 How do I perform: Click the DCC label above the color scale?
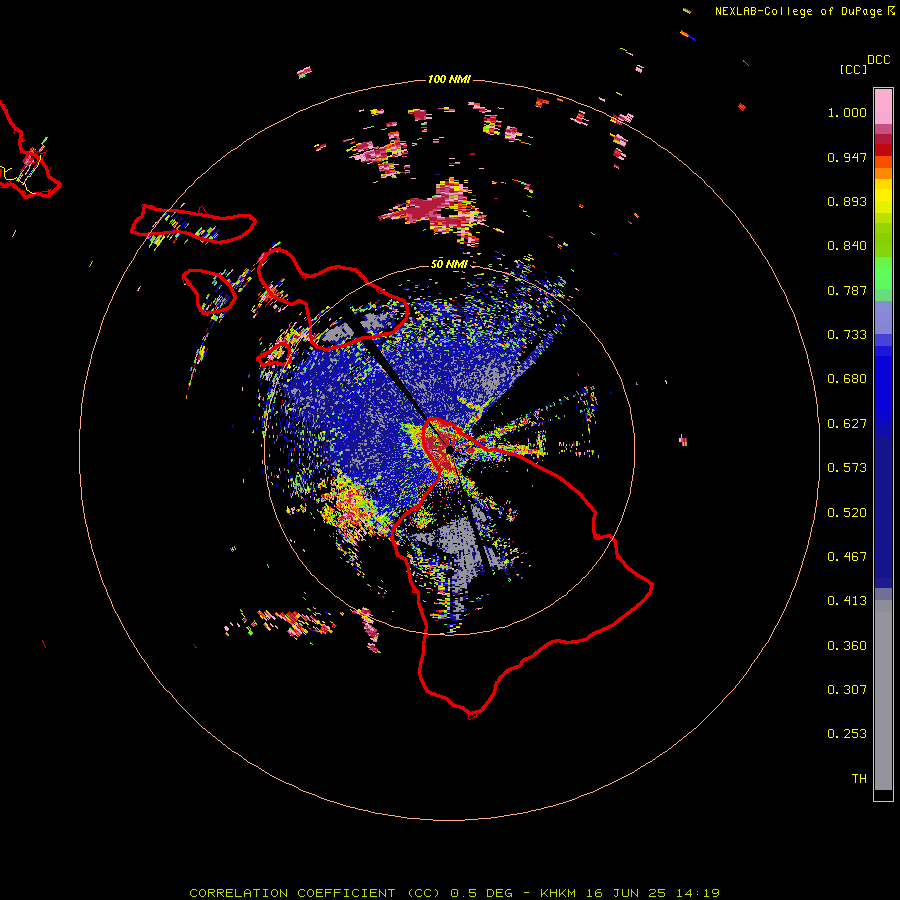coord(879,60)
